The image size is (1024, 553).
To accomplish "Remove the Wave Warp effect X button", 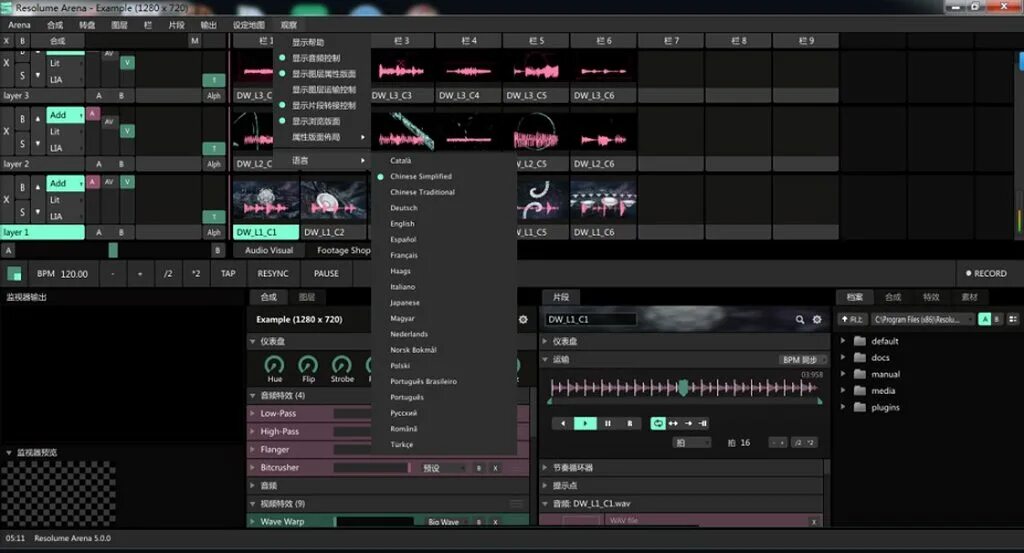I will coord(496,522).
